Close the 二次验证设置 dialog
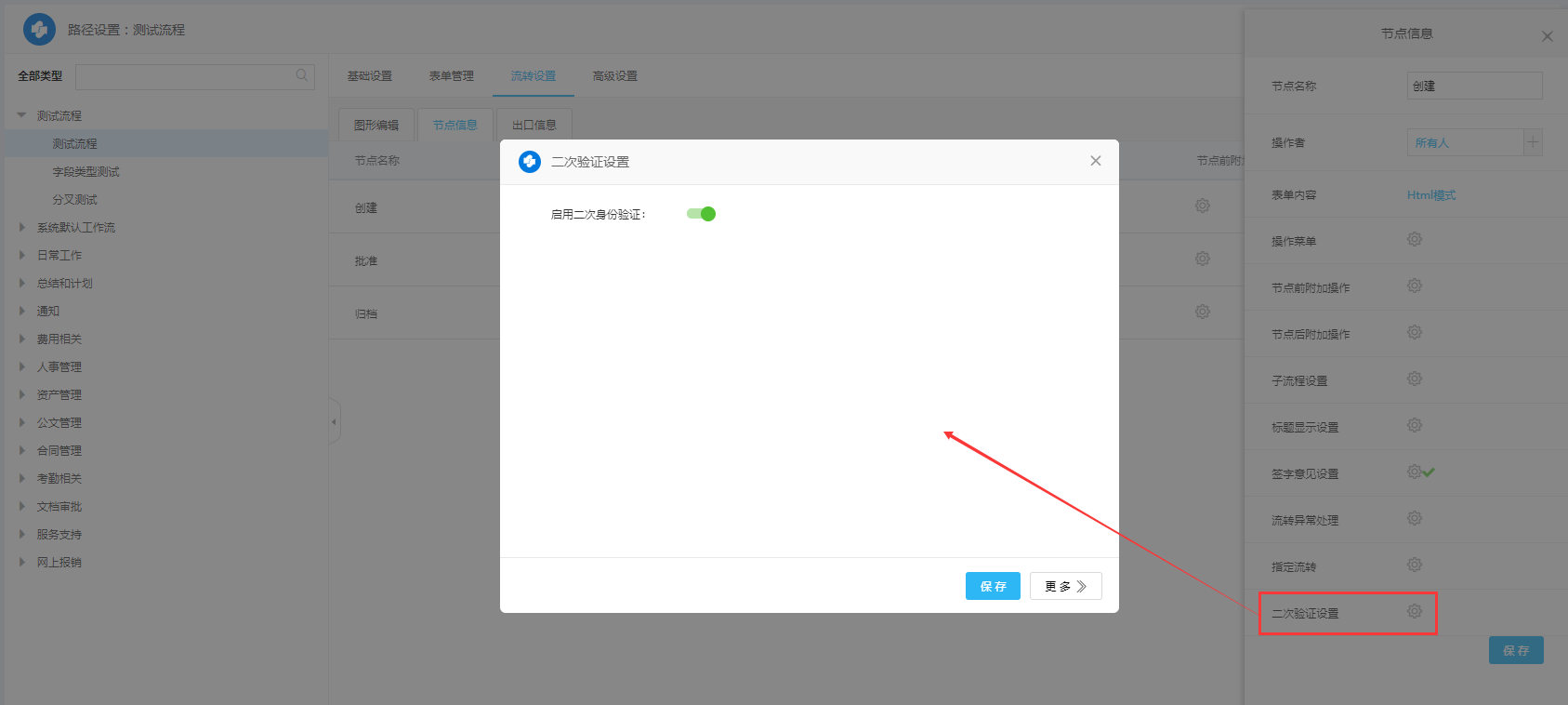Viewport: 1568px width, 705px height. (1096, 161)
